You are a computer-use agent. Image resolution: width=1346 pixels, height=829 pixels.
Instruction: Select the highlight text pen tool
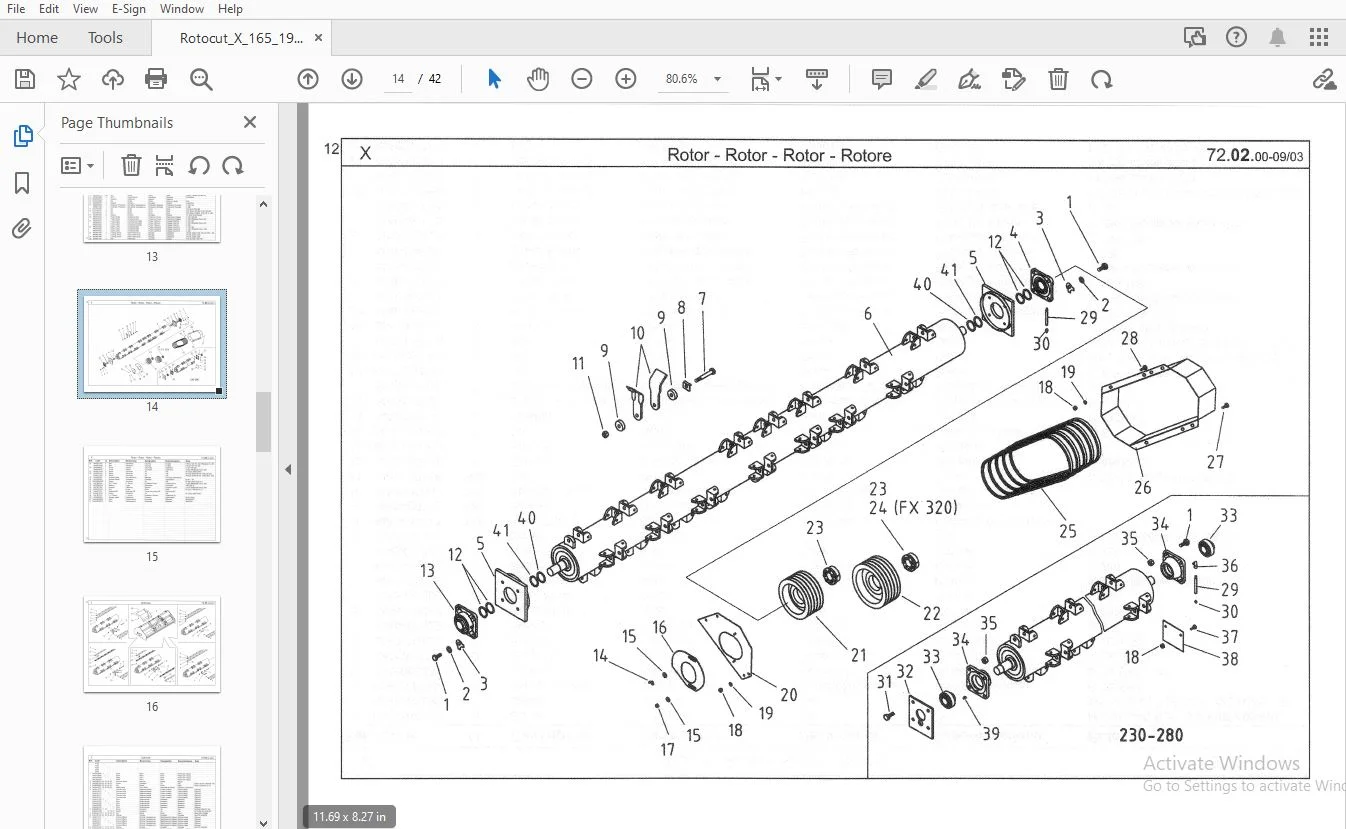point(926,79)
